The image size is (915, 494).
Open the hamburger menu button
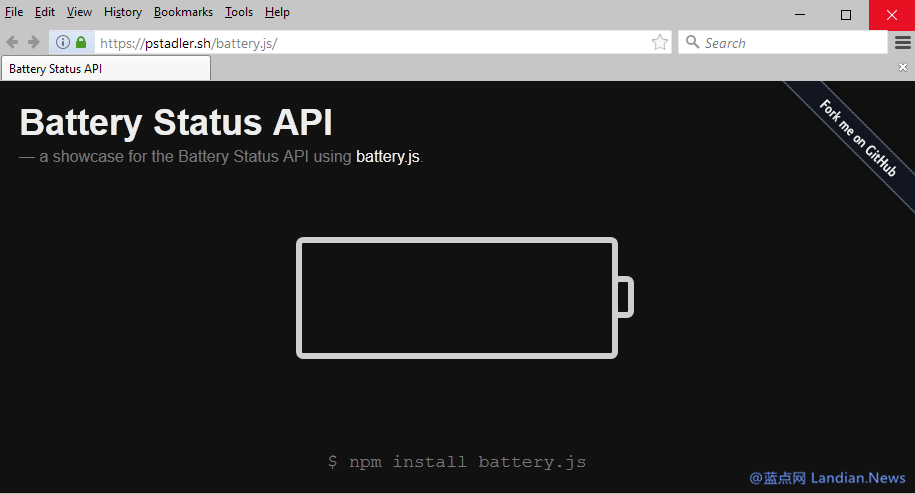coord(902,42)
